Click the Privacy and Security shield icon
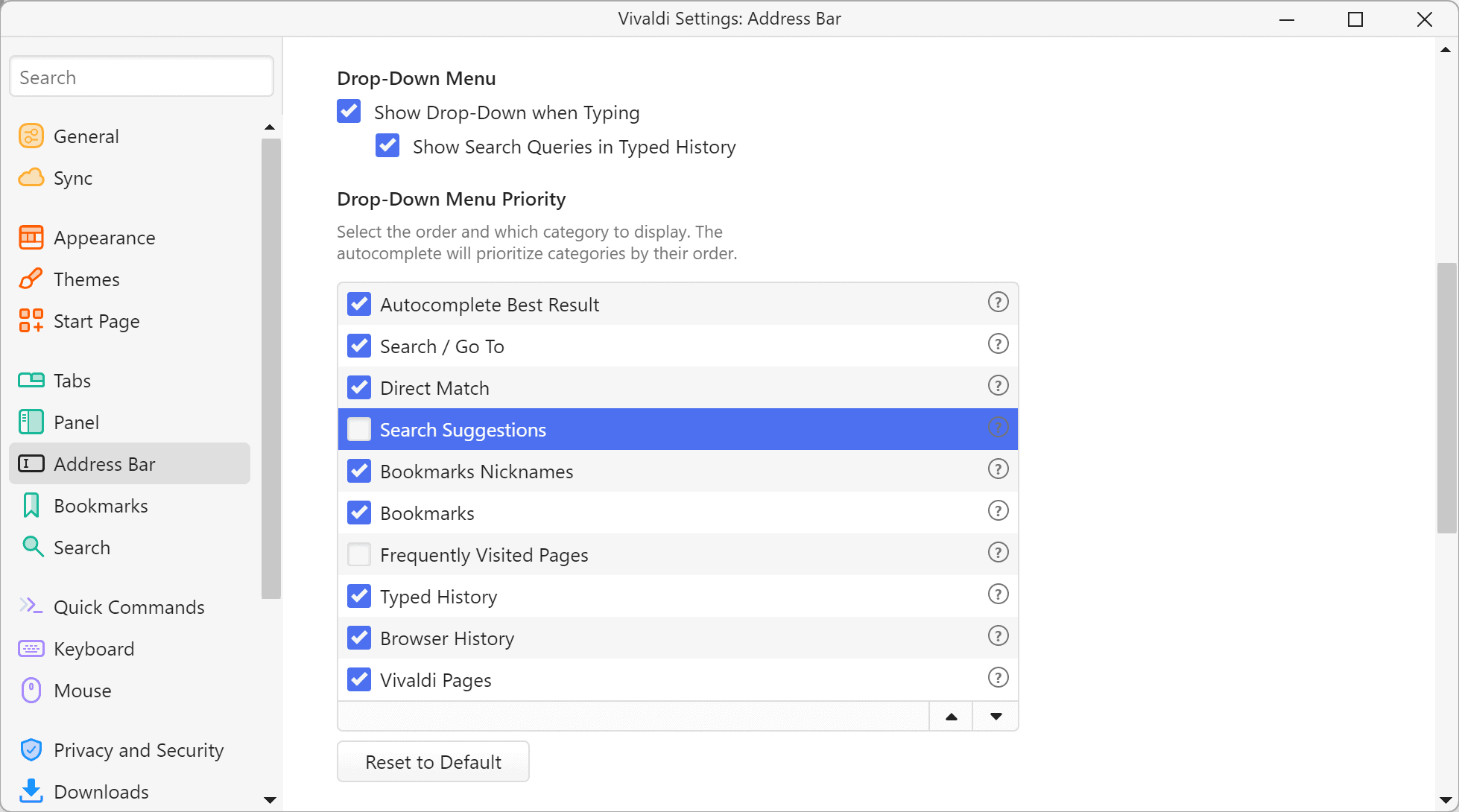 point(31,749)
